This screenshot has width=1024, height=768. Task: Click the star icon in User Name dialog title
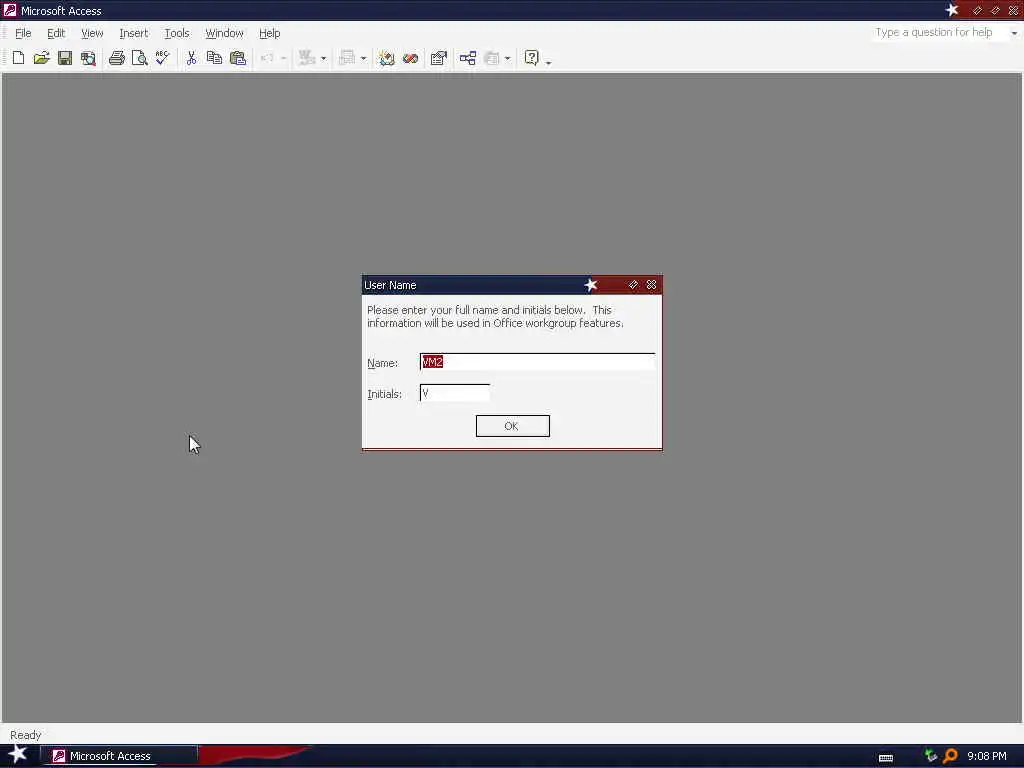590,285
